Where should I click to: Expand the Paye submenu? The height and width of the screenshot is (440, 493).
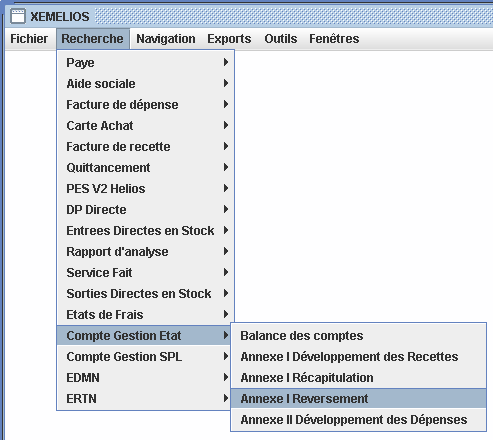145,63
